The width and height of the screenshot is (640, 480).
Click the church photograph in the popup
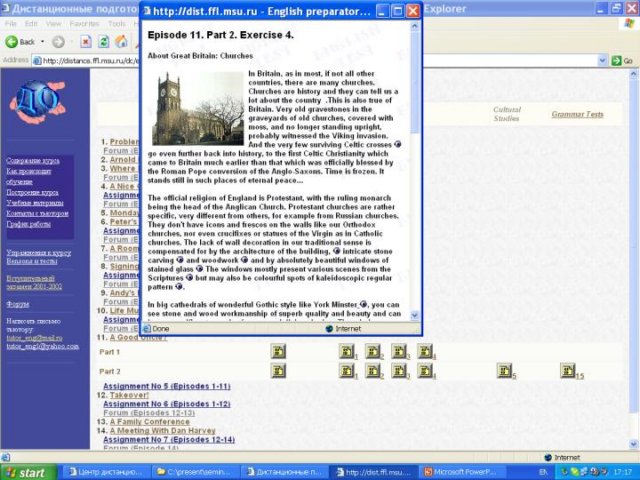[198, 109]
